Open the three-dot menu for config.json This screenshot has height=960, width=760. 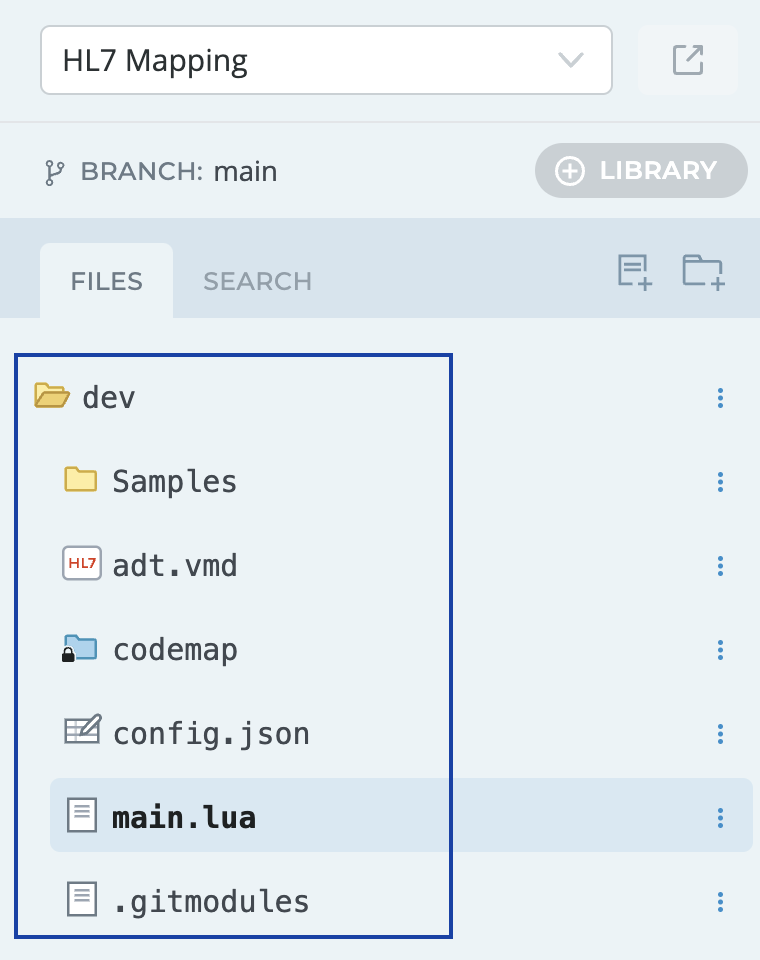(720, 734)
